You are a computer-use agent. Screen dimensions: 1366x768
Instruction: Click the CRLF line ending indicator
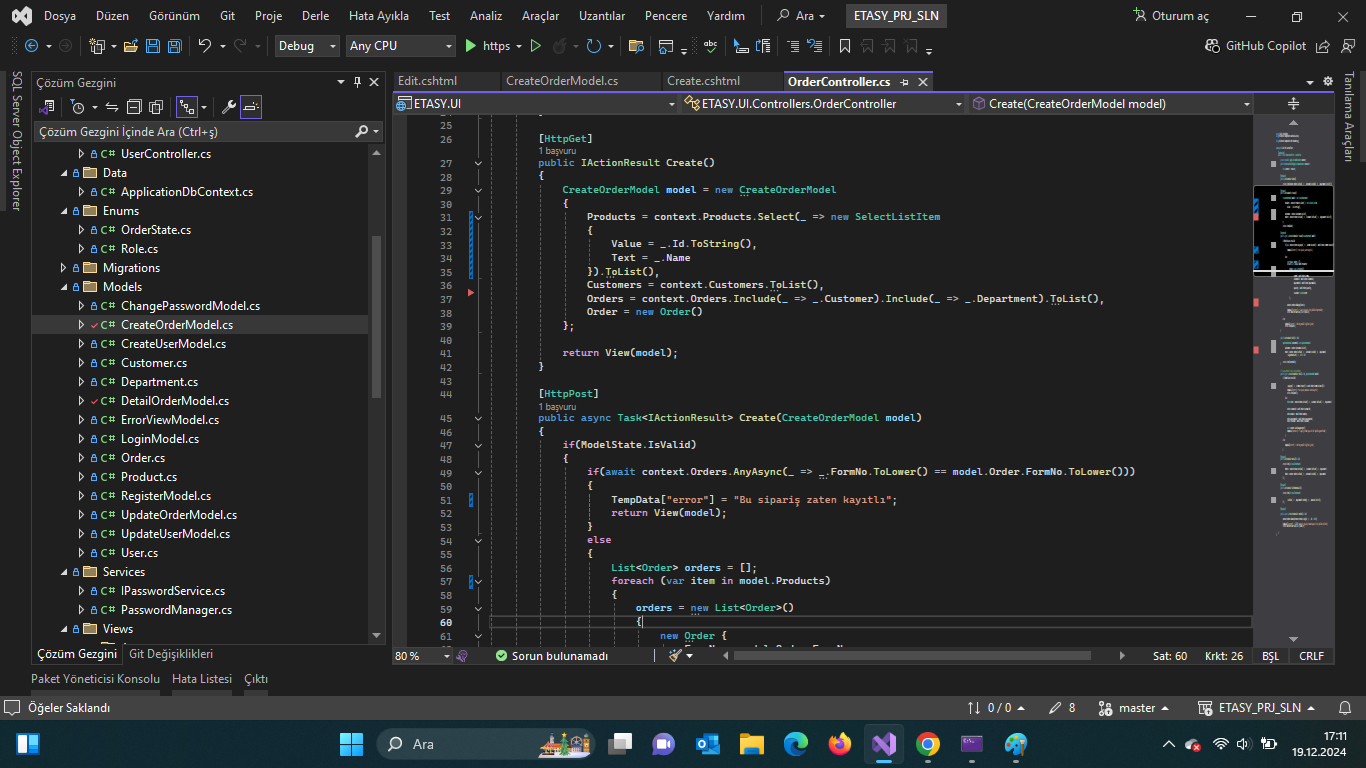point(1311,656)
